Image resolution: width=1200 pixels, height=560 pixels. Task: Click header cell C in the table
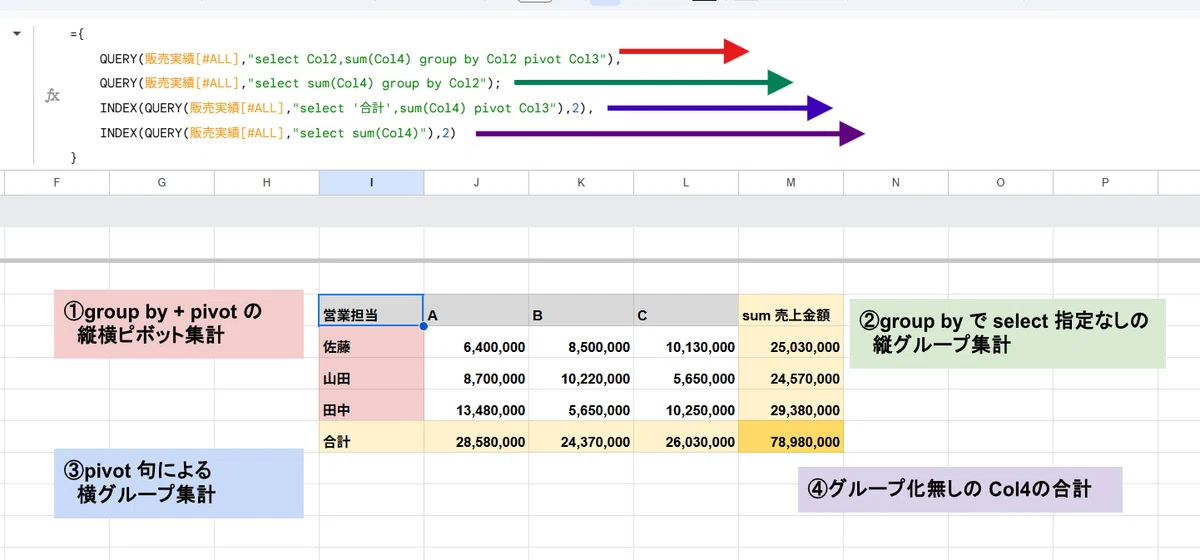point(686,311)
